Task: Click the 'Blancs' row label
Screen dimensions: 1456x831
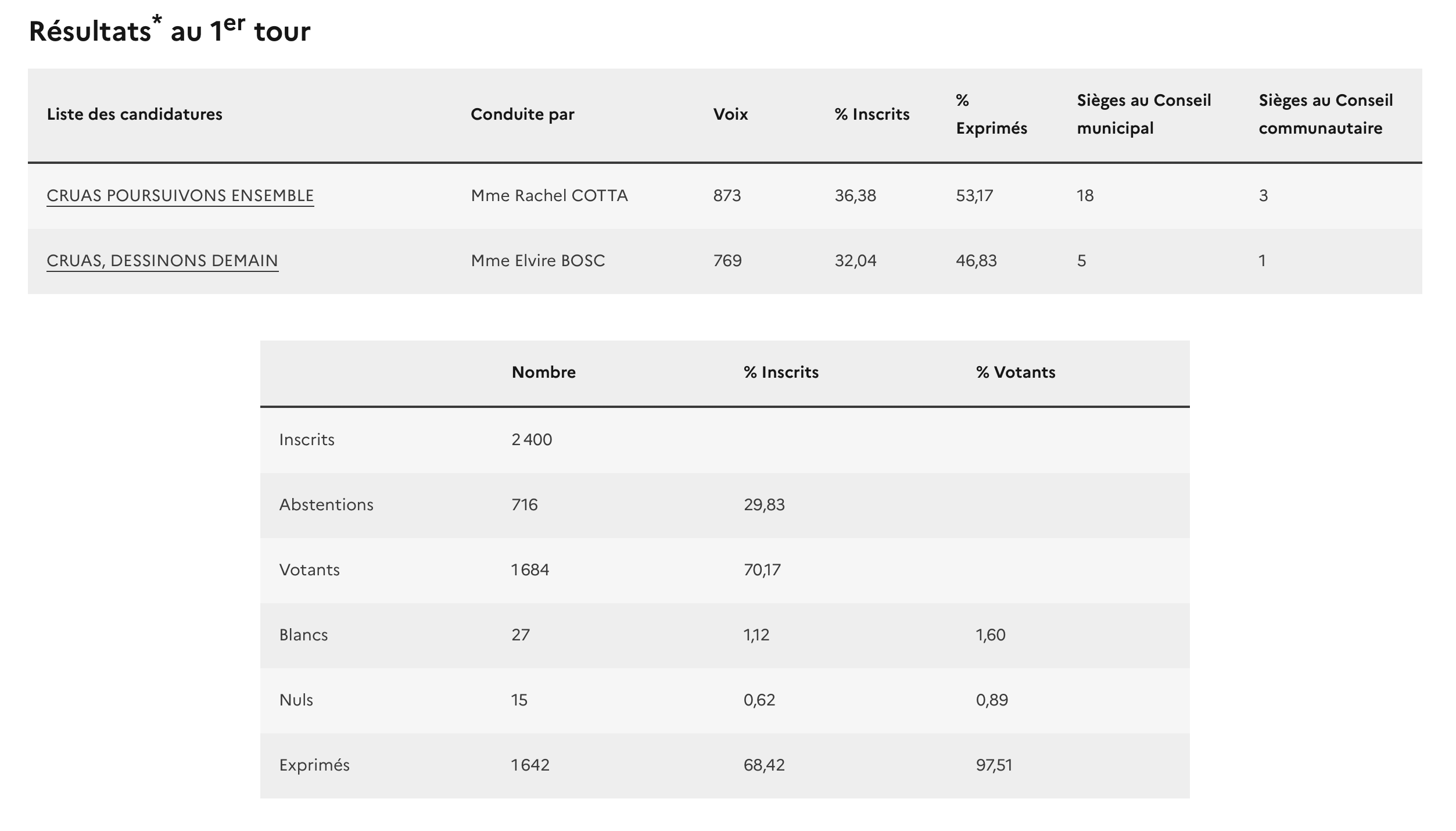Action: coord(303,635)
